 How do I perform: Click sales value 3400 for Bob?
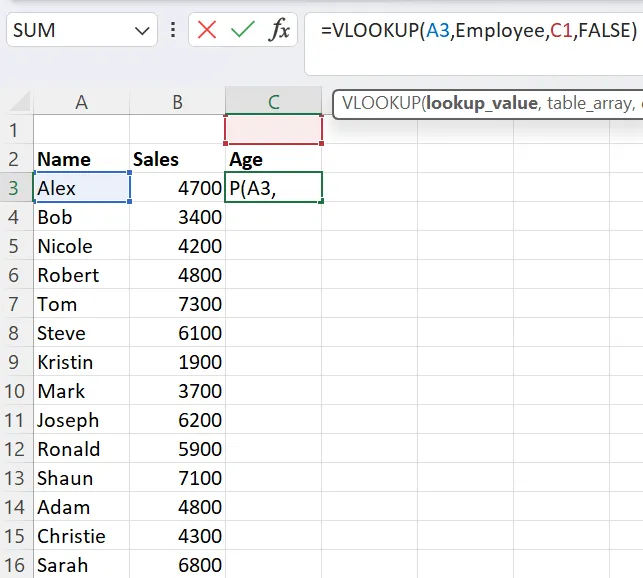(x=177, y=217)
